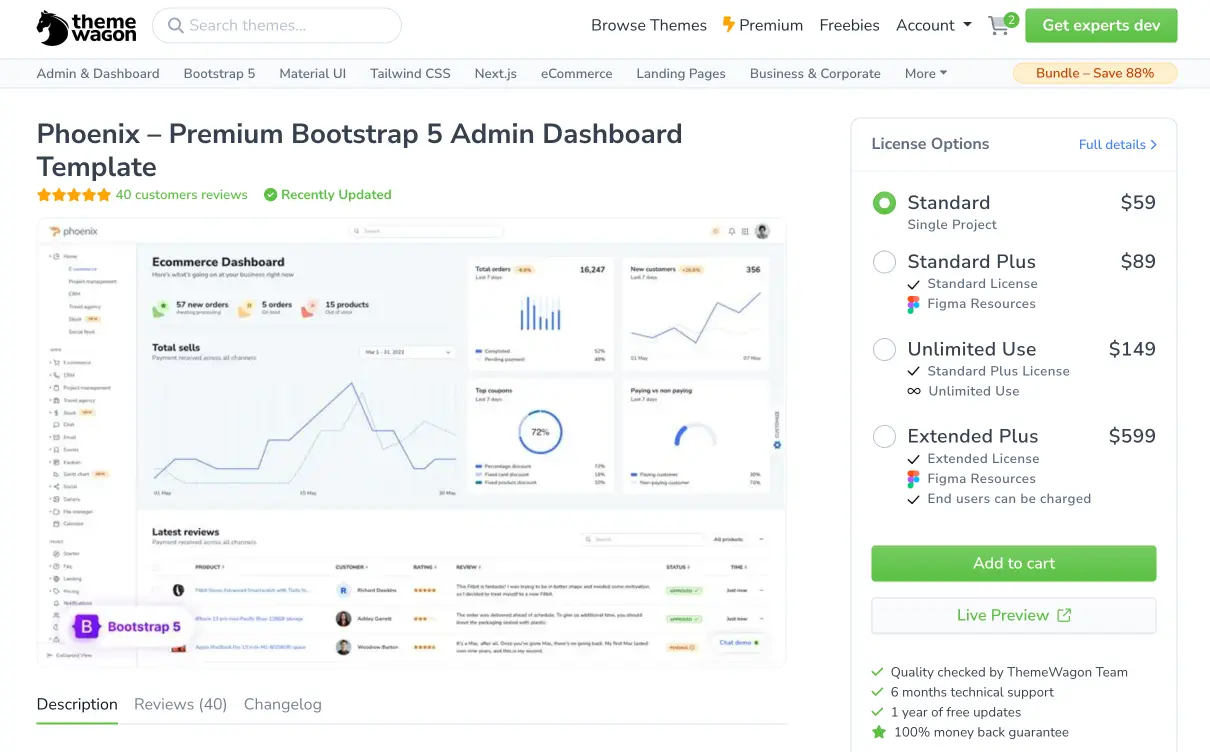
Task: Click the Figma icon under Extended Plus
Action: (x=913, y=479)
